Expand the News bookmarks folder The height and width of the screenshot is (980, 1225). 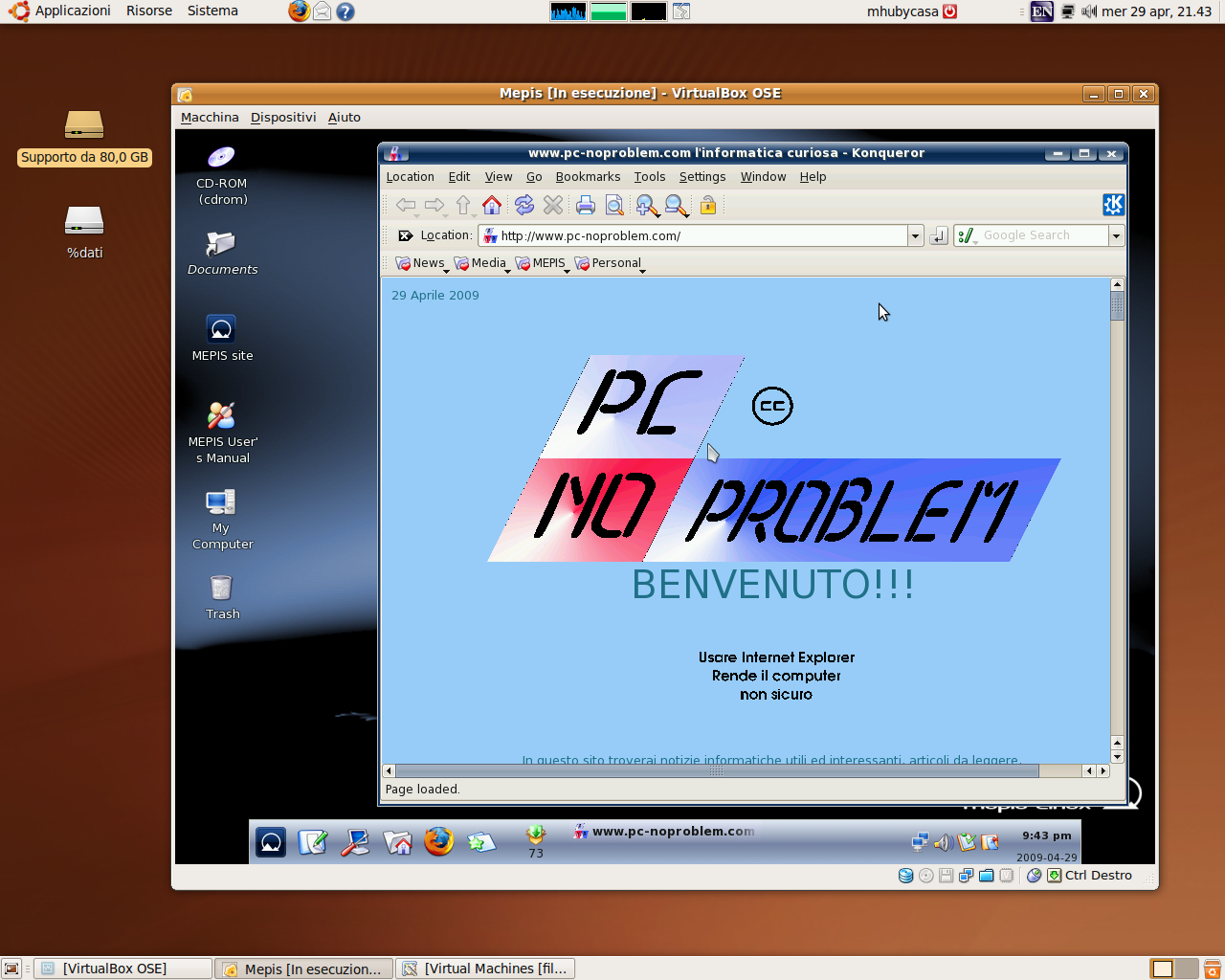422,263
